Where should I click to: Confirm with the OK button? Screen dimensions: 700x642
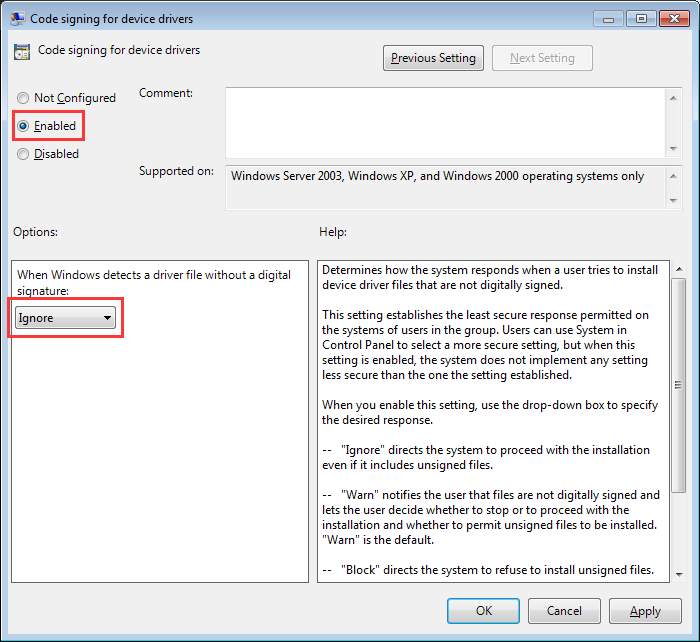coord(483,611)
